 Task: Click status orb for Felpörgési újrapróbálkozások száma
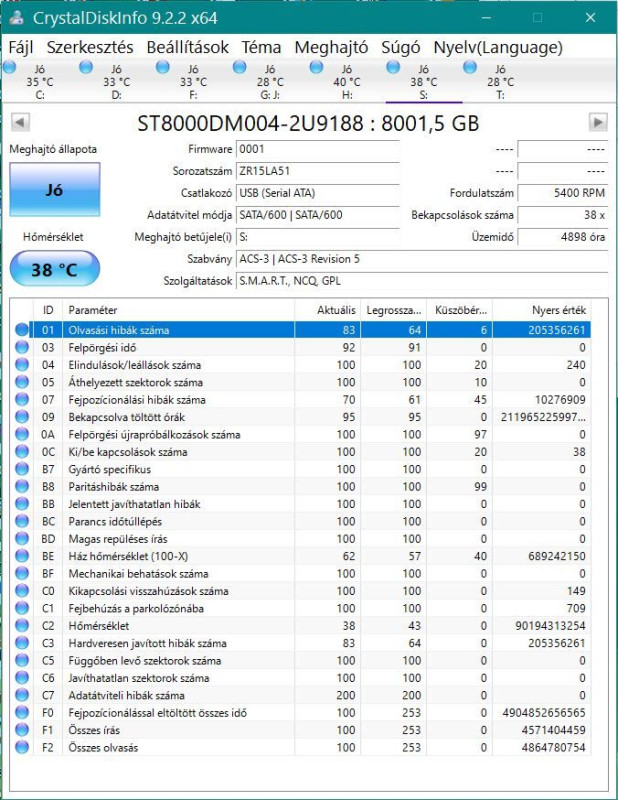click(x=21, y=434)
